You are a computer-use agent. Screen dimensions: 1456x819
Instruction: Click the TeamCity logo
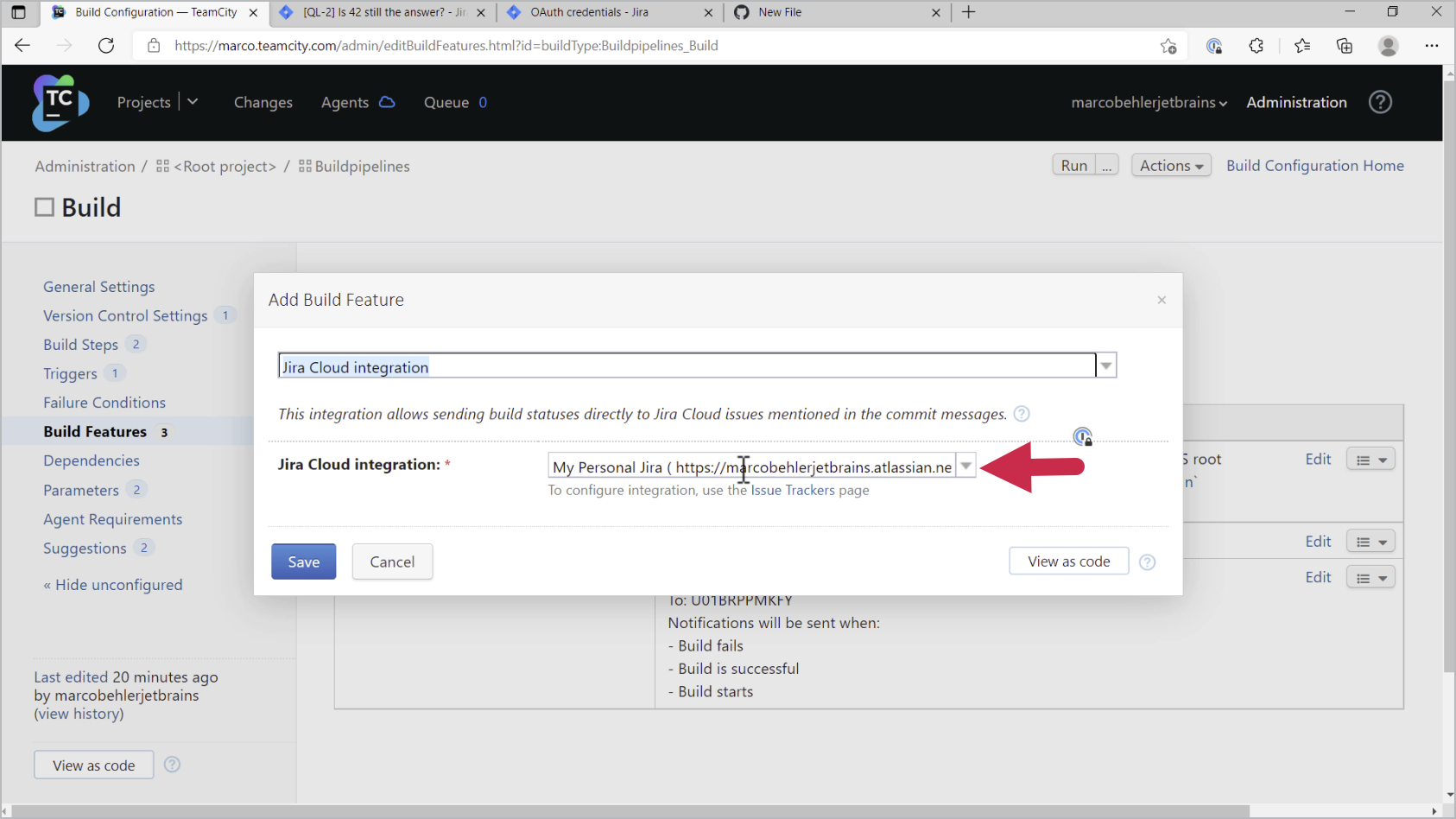pyautogui.click(x=59, y=102)
